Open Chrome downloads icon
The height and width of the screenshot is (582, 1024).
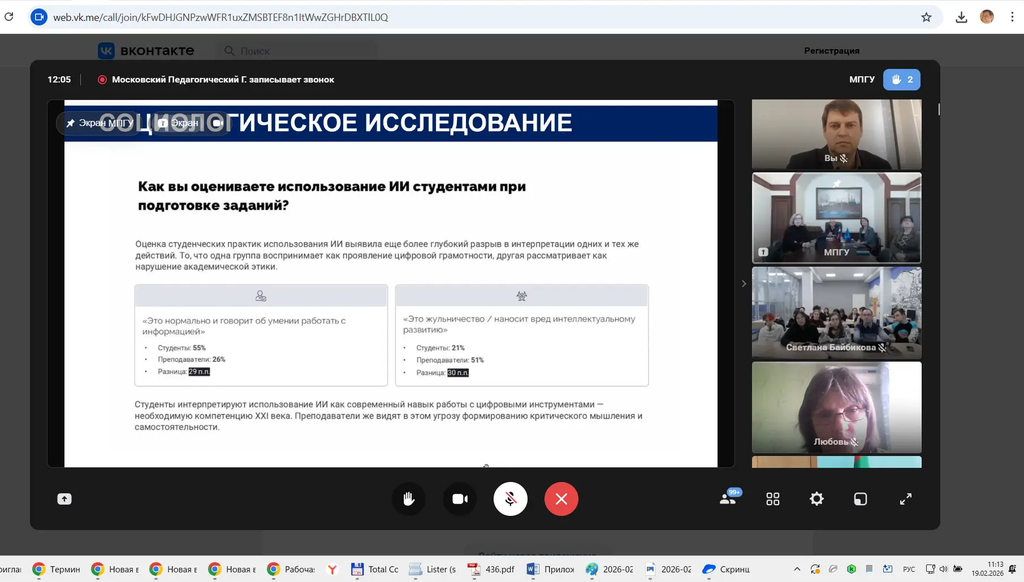pyautogui.click(x=961, y=17)
